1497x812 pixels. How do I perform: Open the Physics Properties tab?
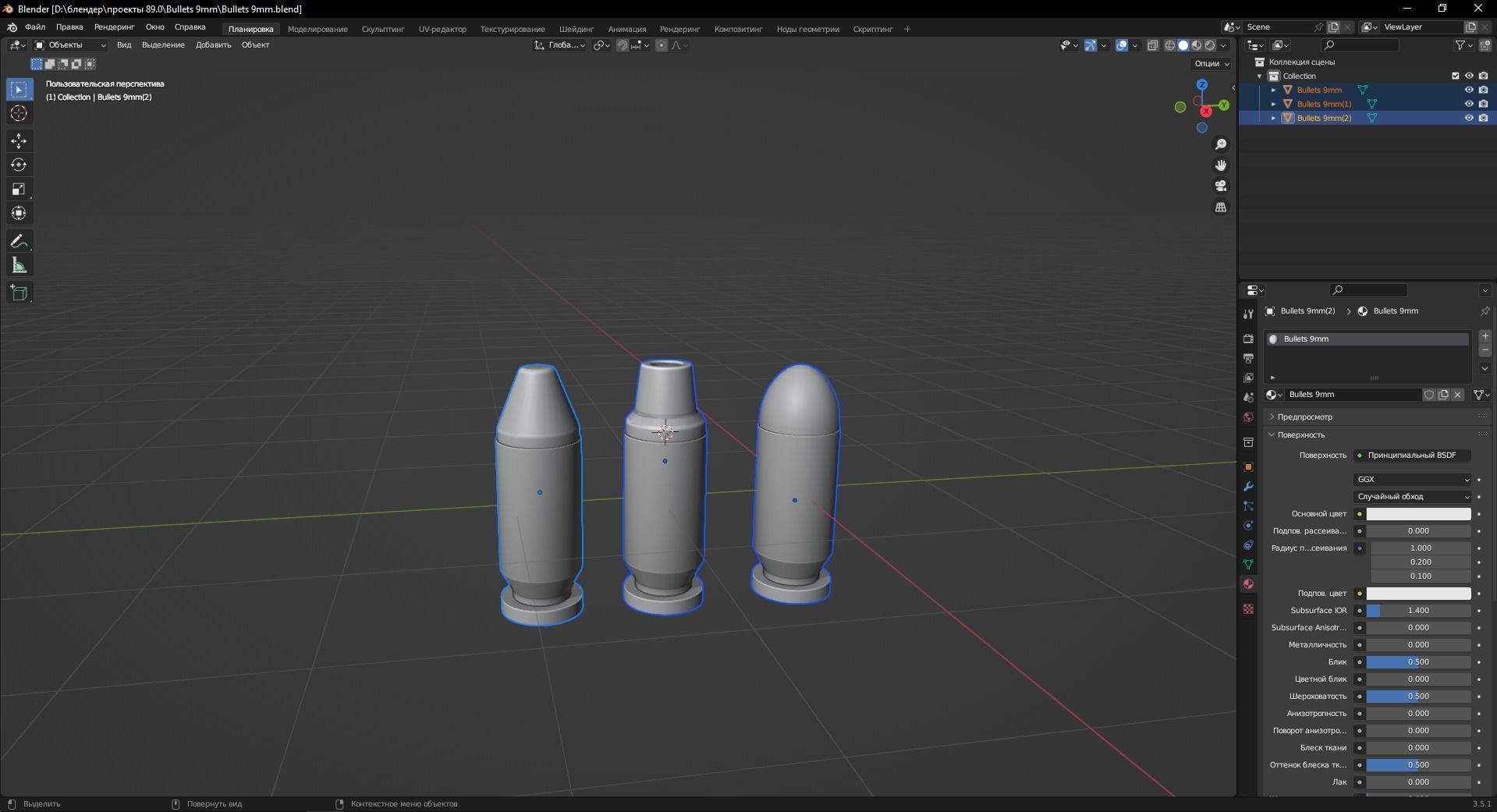(x=1247, y=526)
